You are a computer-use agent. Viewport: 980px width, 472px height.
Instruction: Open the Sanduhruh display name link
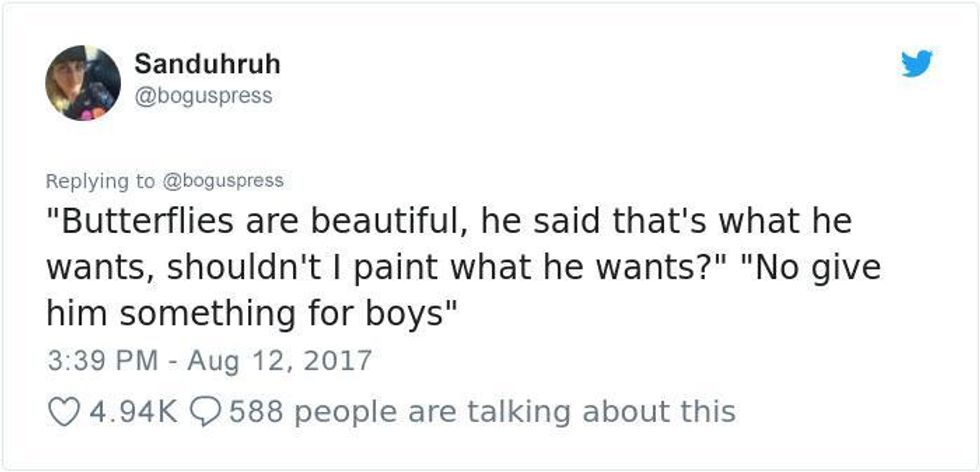pyautogui.click(x=207, y=64)
